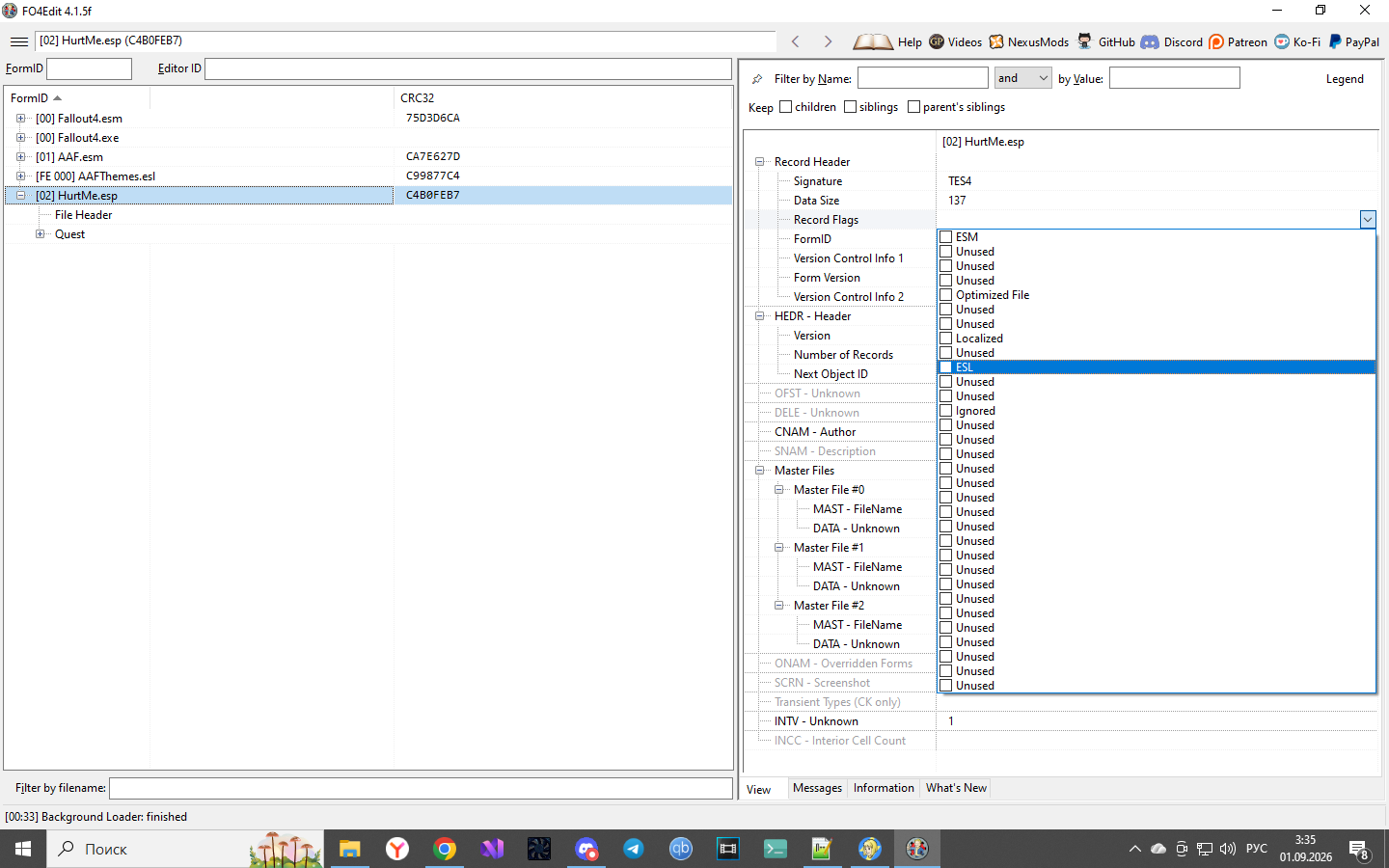Collapse the HEDR - Header section

[x=759, y=316]
